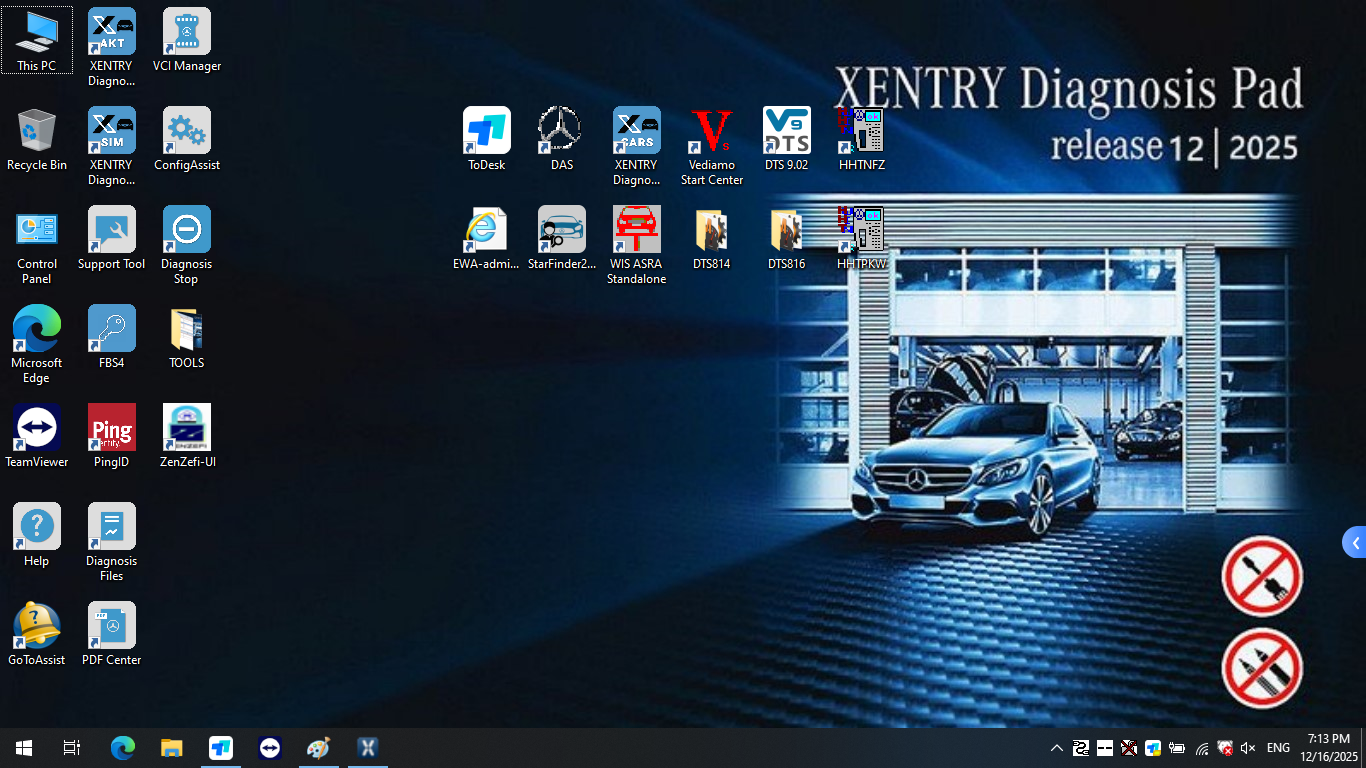The width and height of the screenshot is (1366, 768).
Task: Open the Windows Start menu
Action: coord(22,747)
